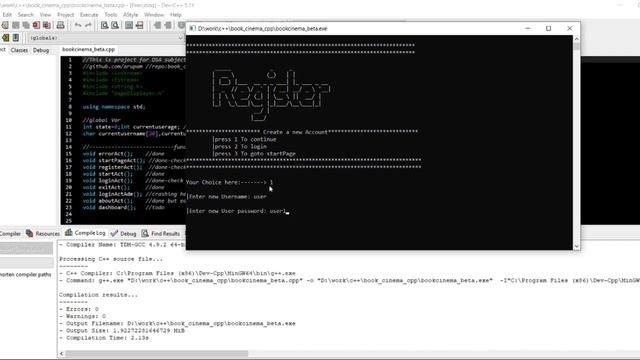Switch to the Debug side tab

point(41,50)
